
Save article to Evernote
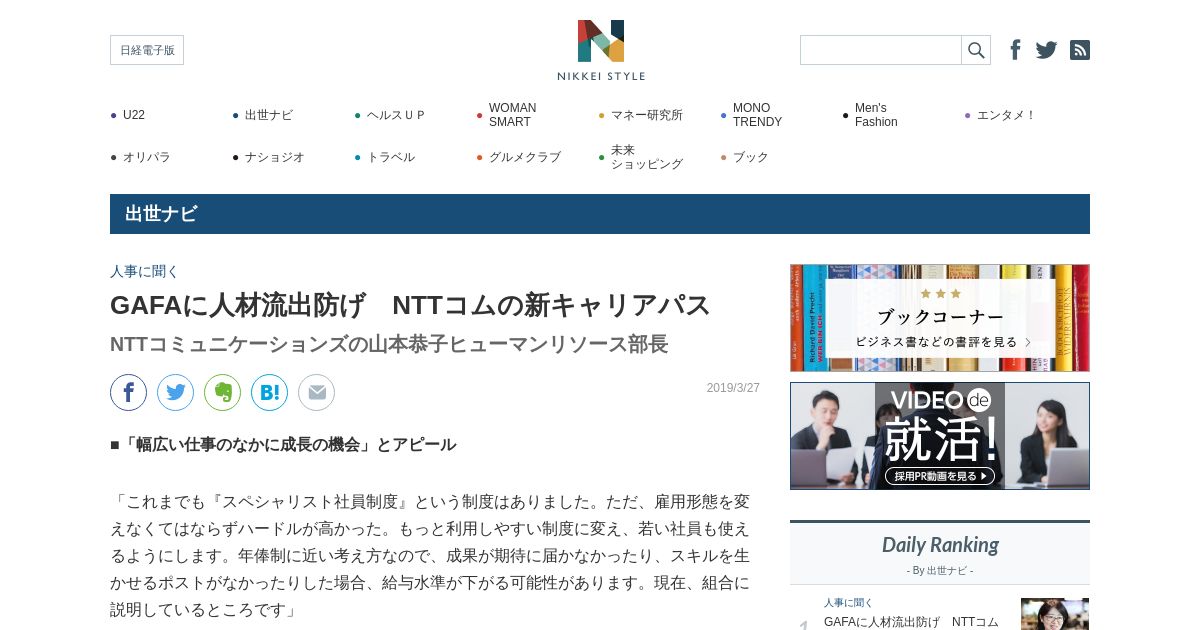223,392
